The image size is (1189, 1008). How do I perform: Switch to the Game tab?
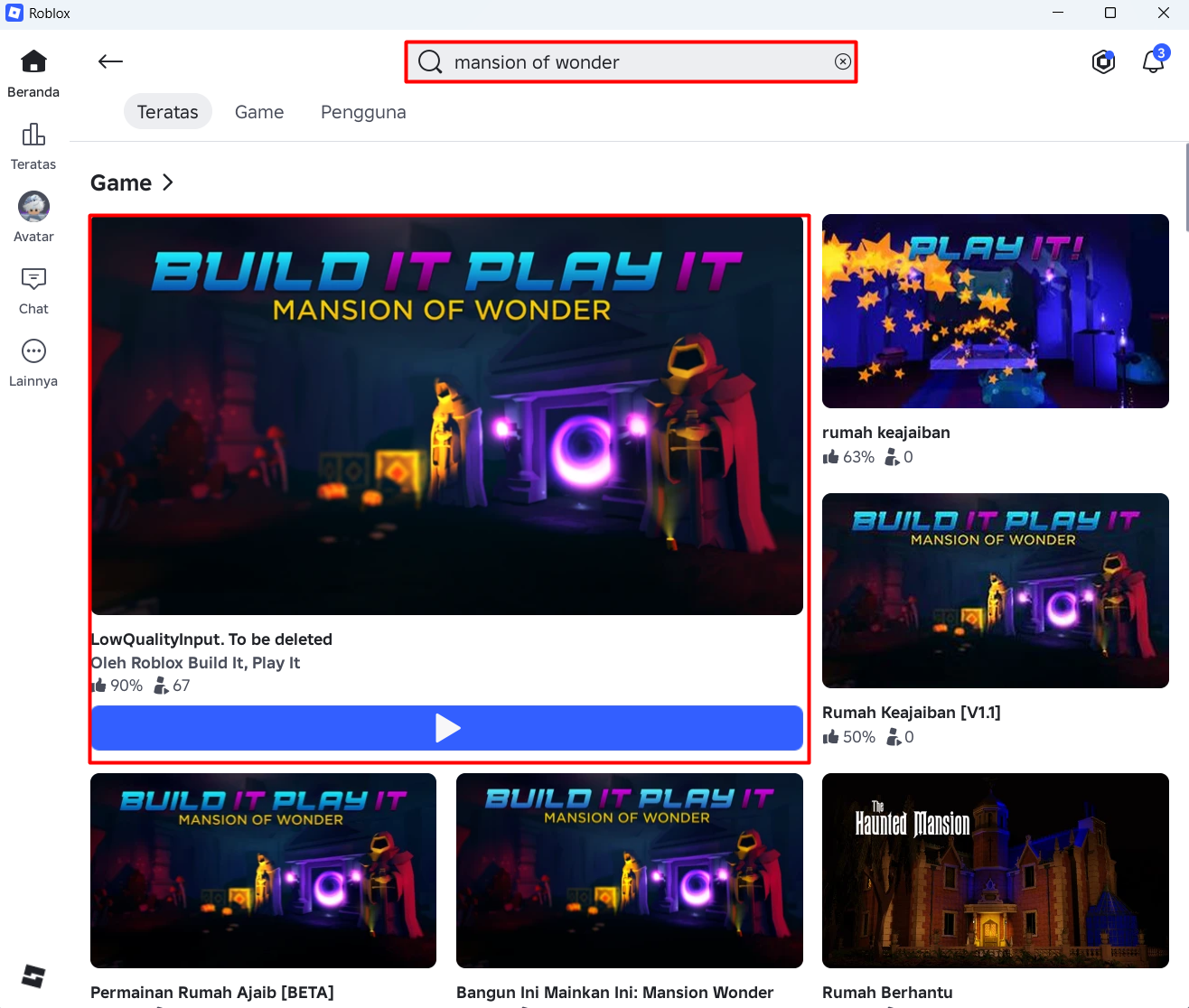pos(259,112)
